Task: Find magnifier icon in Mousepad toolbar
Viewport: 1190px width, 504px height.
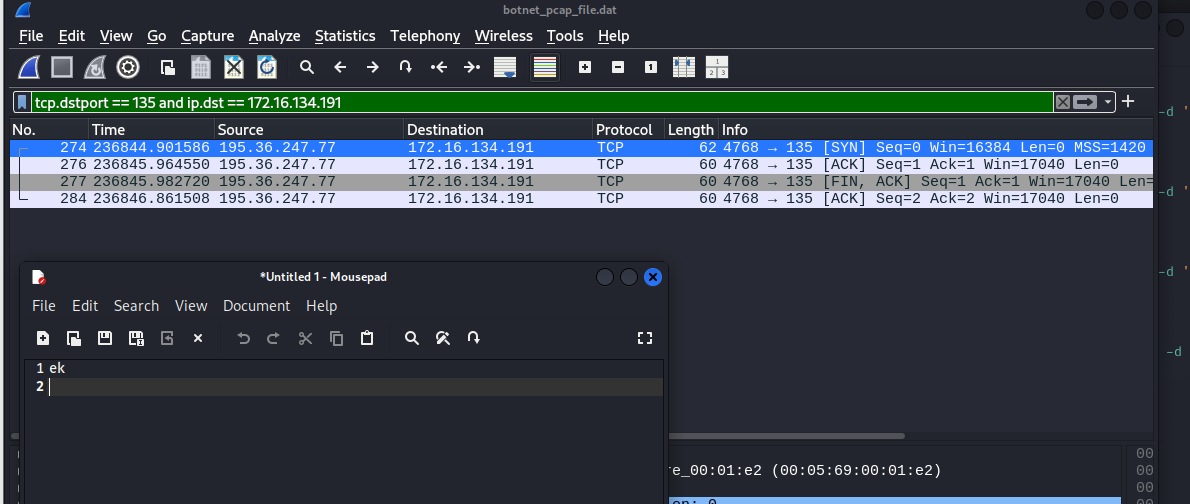Action: pos(412,338)
